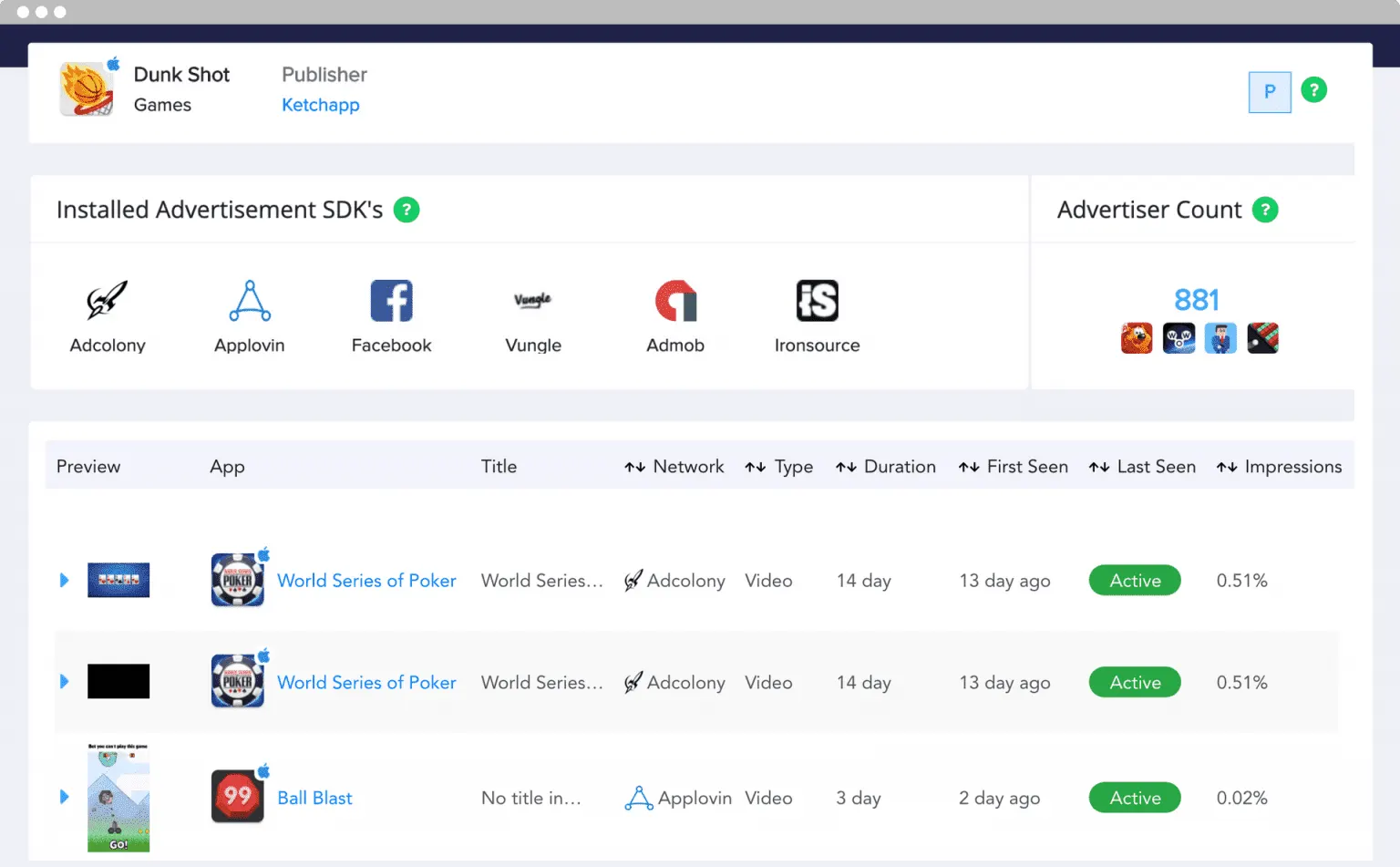Screen dimensions: 1400x867
Task: Click the fourth dark advertiser app icon
Action: (1262, 338)
